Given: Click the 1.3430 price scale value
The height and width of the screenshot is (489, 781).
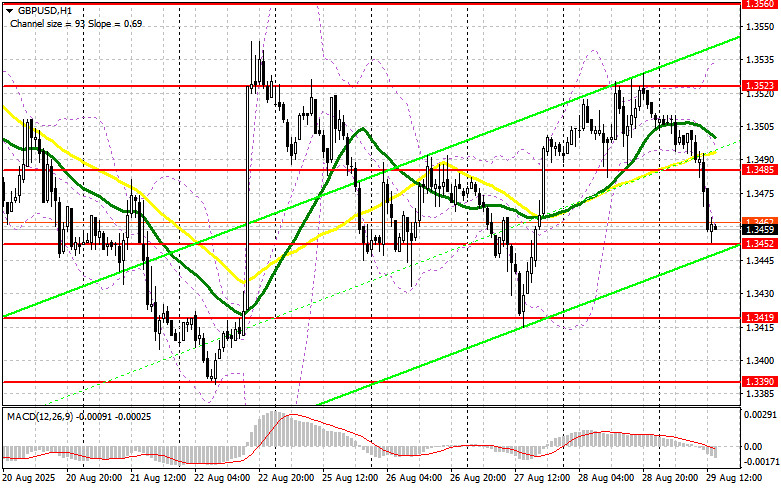Looking at the screenshot, I should click(x=761, y=293).
